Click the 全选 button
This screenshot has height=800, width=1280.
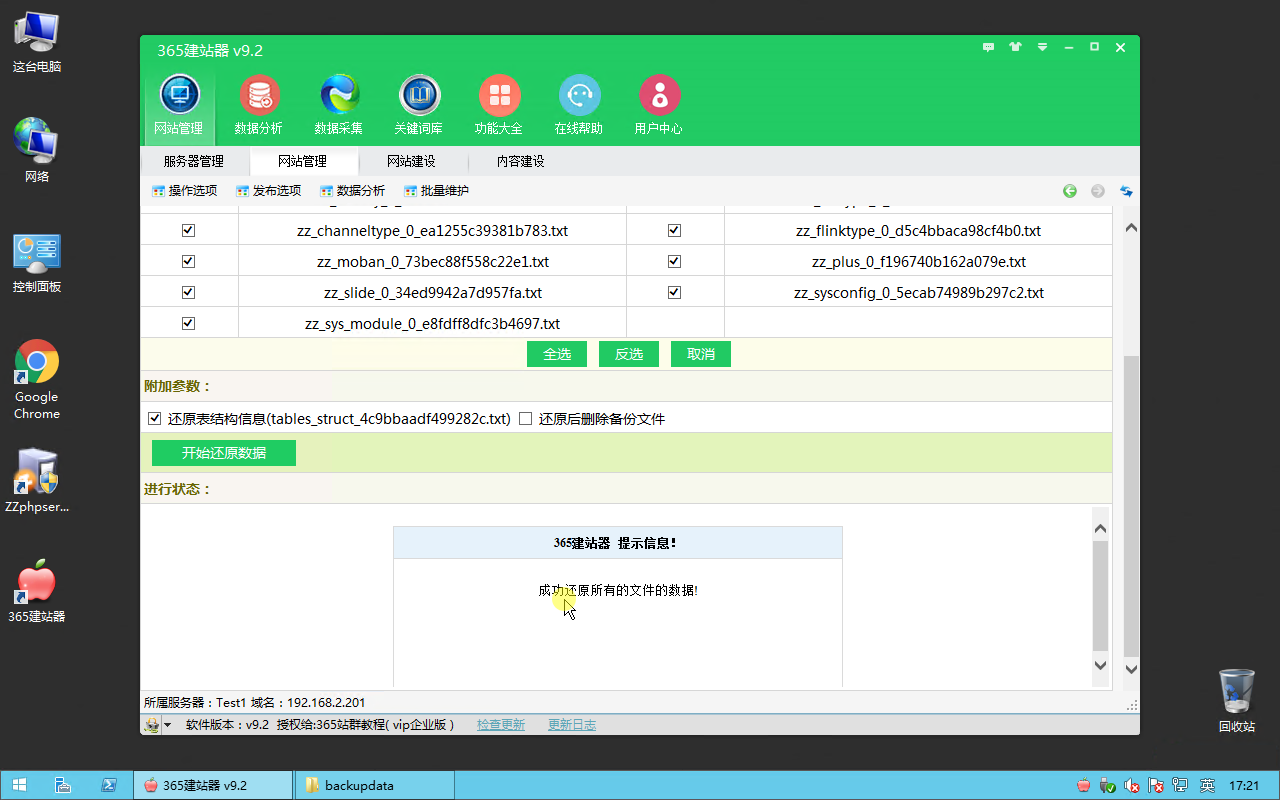click(x=557, y=354)
